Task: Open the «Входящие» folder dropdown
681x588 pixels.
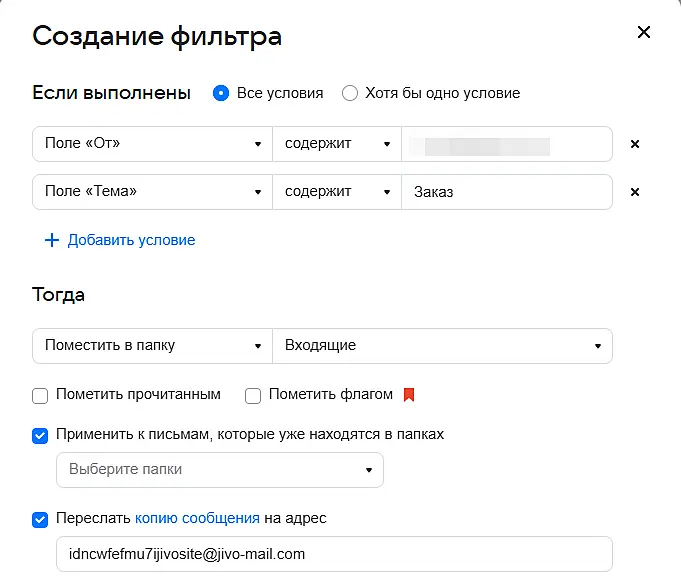Action: [x=442, y=346]
